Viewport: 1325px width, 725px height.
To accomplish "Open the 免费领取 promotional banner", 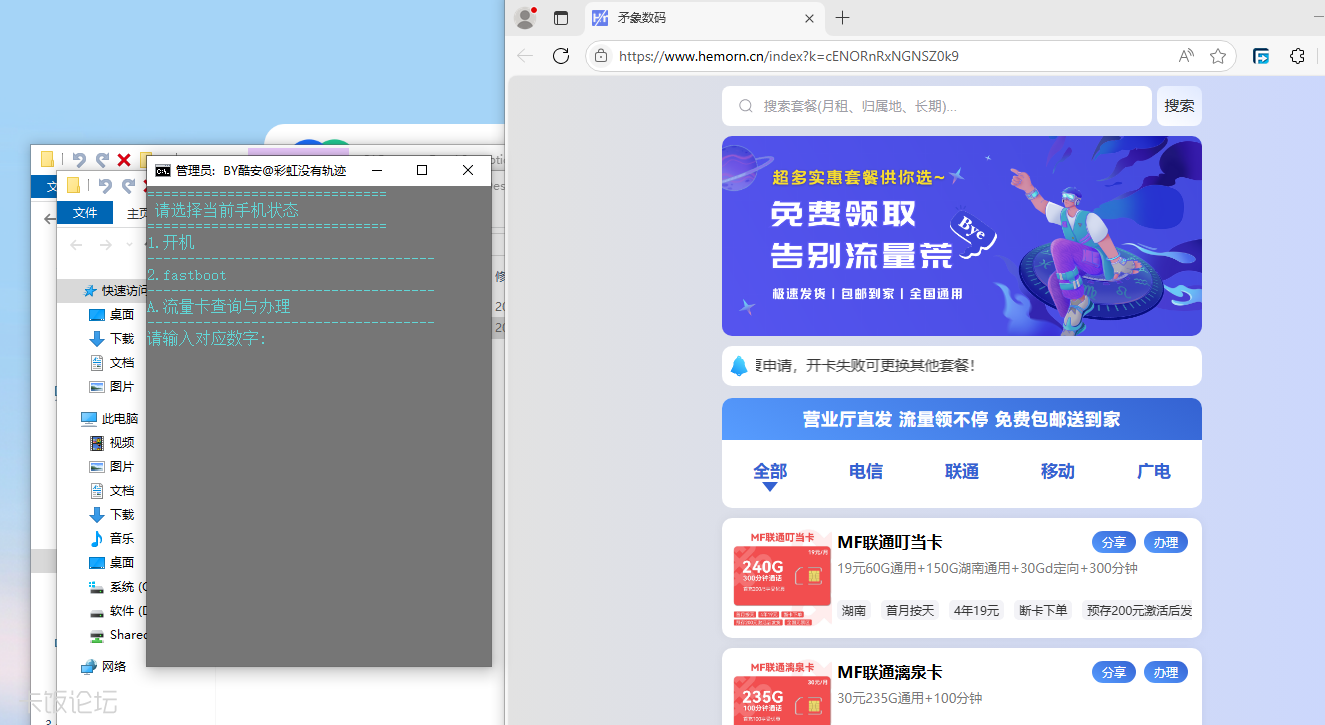I will [x=962, y=236].
